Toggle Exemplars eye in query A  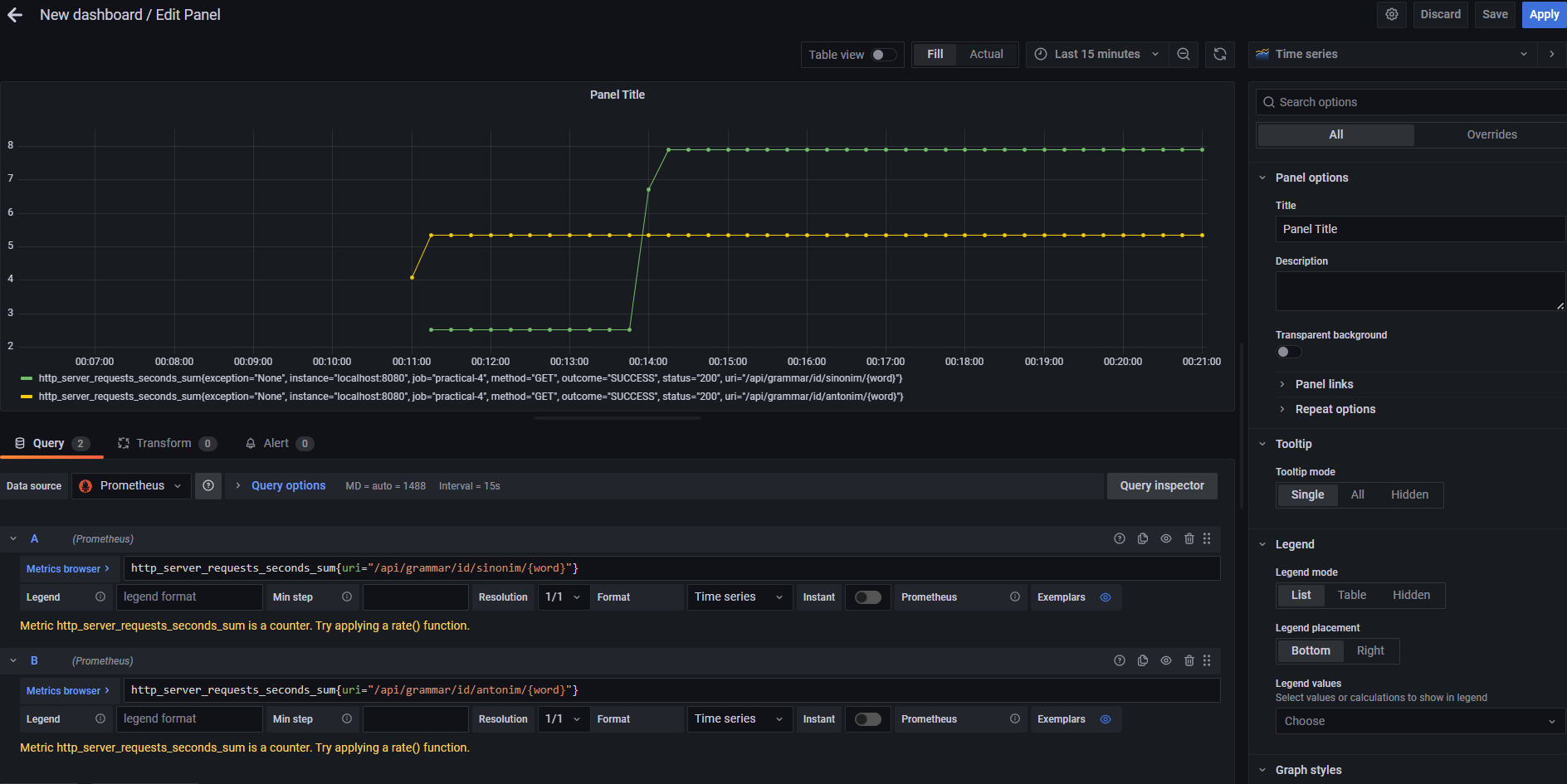point(1106,597)
